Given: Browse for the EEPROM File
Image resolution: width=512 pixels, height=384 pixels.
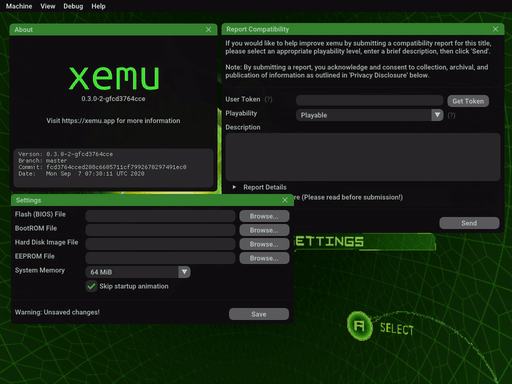Looking at the screenshot, I should (264, 258).
